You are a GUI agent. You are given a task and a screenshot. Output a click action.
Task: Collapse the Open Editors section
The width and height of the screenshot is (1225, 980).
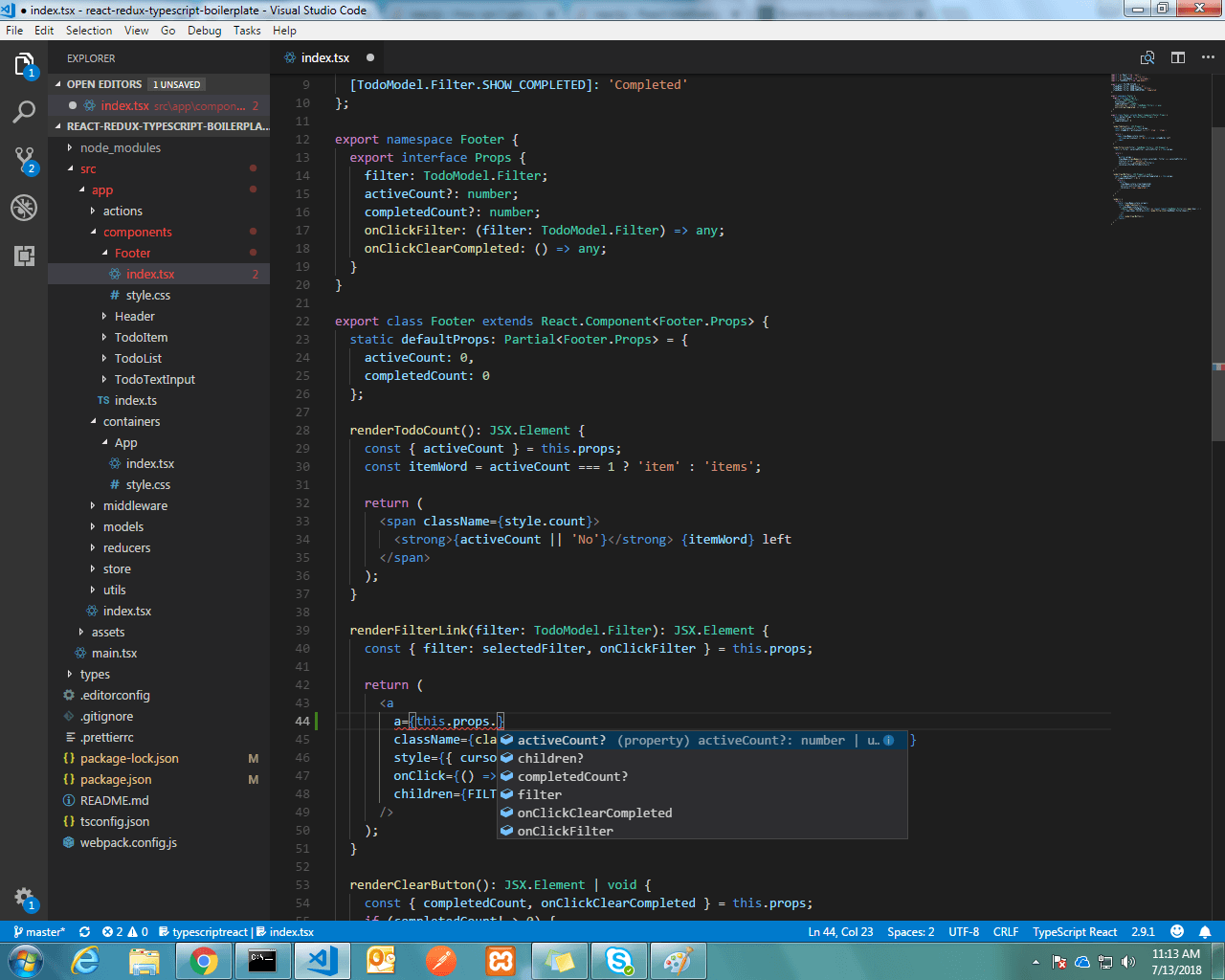click(x=103, y=84)
